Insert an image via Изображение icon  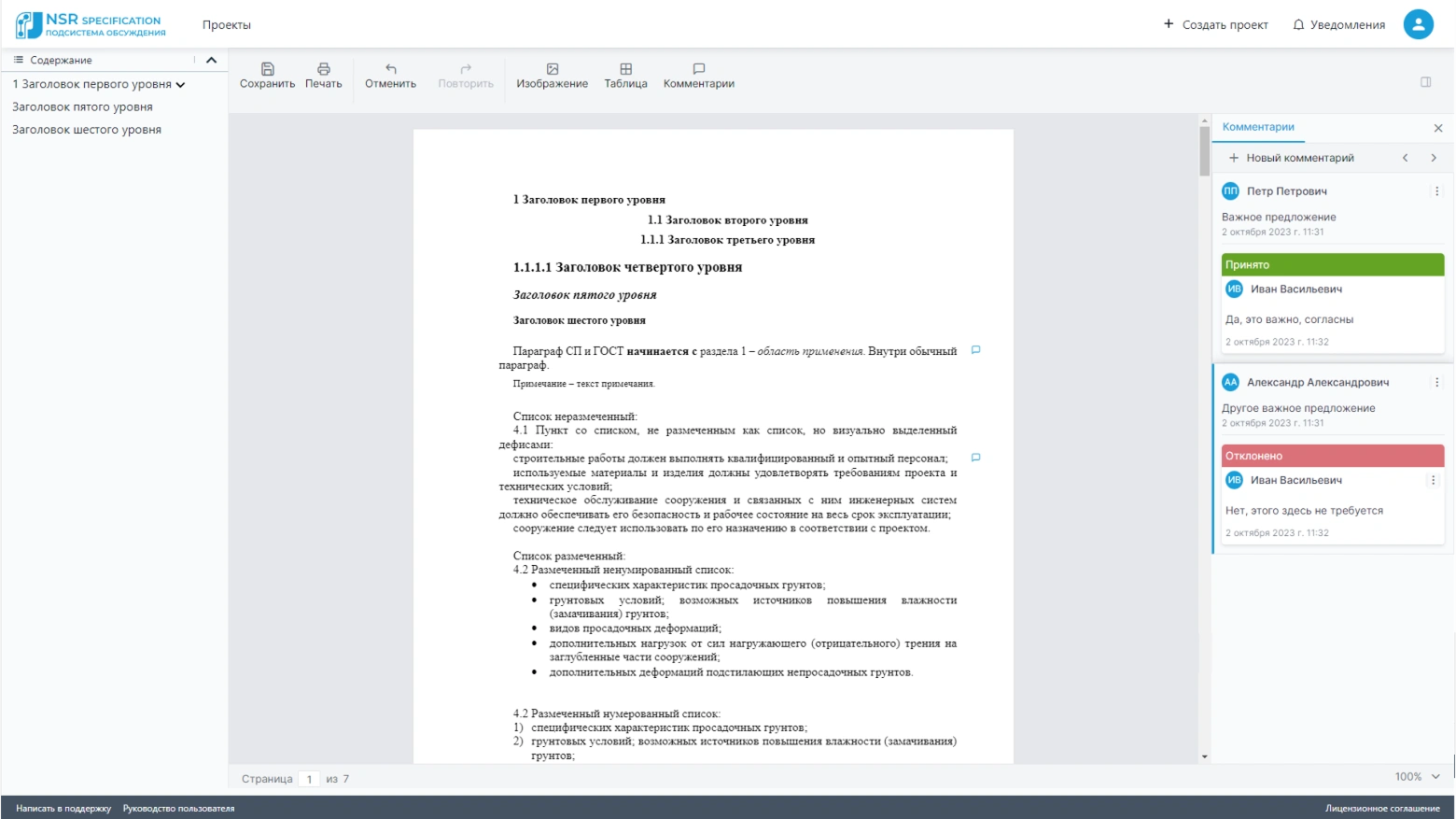[552, 69]
